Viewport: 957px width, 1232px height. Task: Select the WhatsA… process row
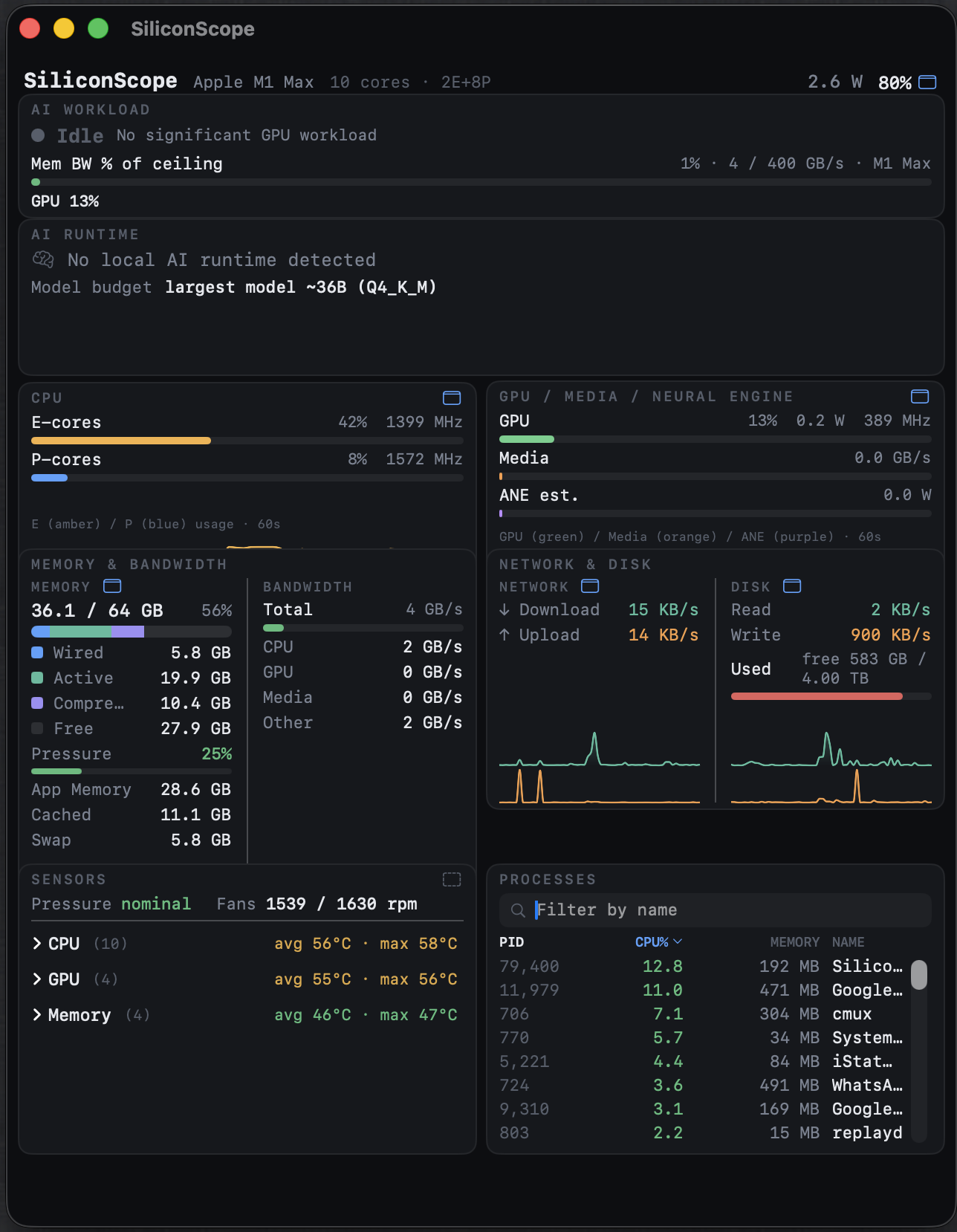[x=701, y=1085]
